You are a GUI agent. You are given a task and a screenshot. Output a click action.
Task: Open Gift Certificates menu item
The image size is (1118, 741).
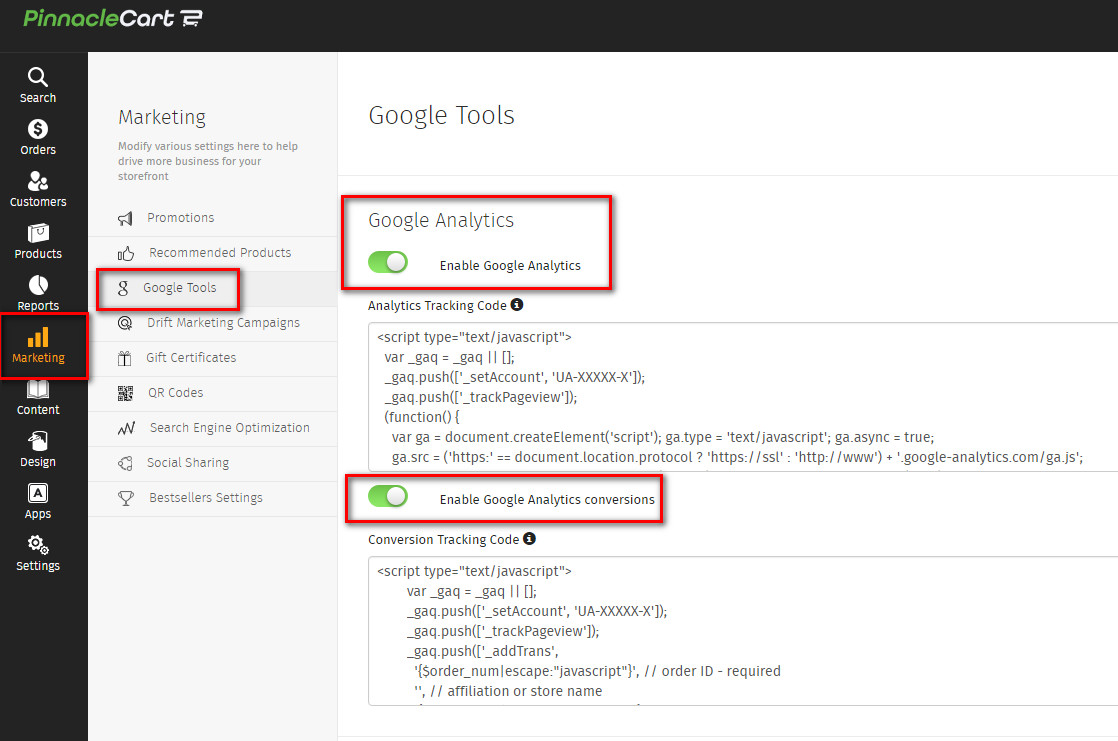point(212,358)
